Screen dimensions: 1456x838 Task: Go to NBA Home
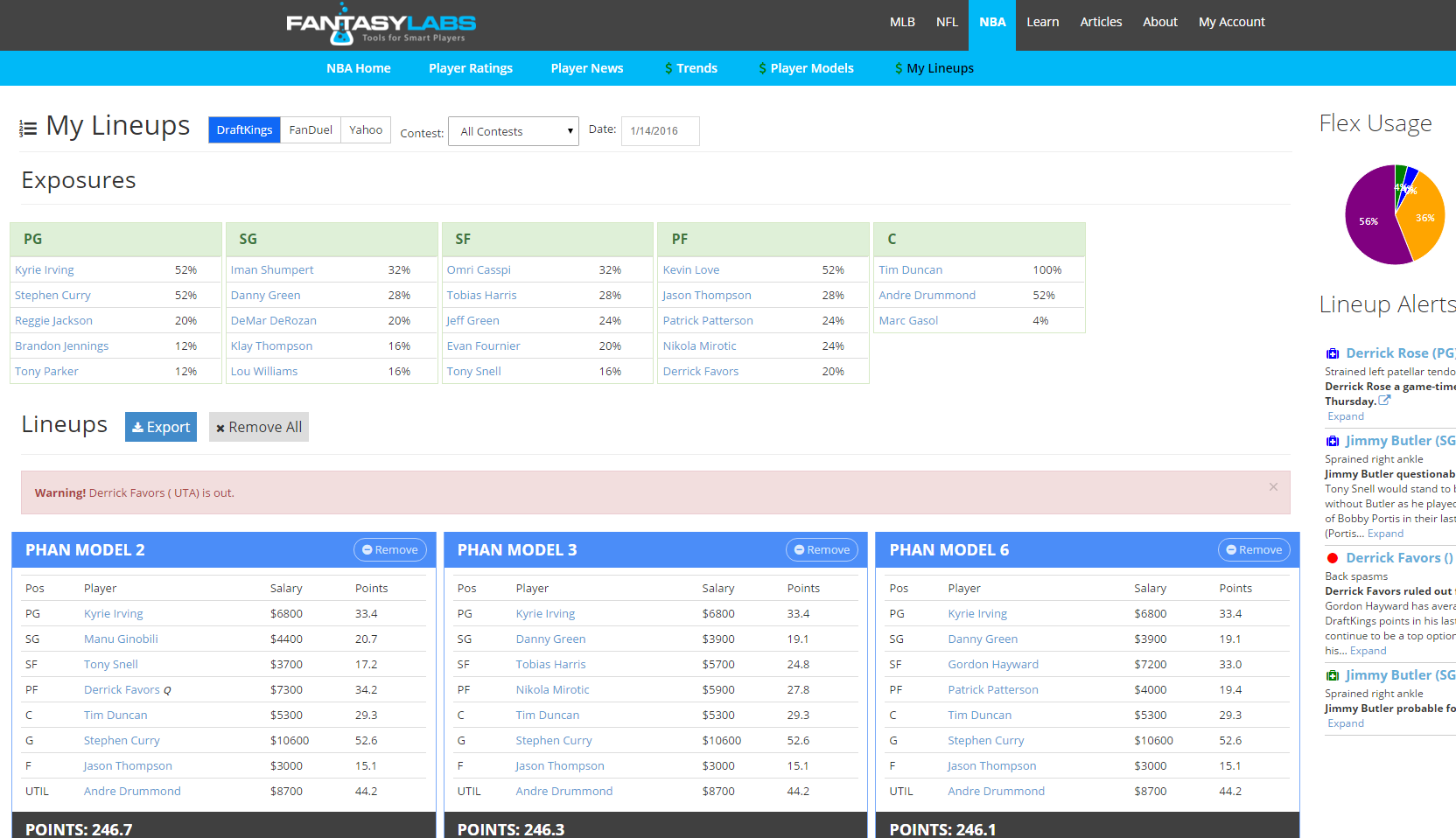tap(359, 68)
